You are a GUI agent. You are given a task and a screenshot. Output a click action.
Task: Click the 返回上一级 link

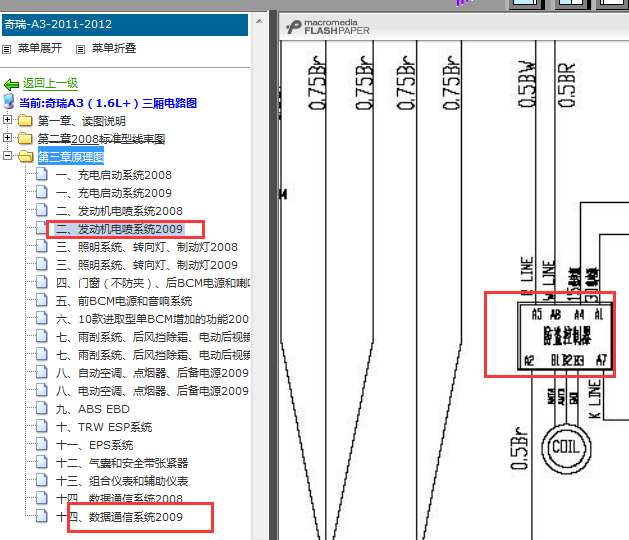pos(50,83)
